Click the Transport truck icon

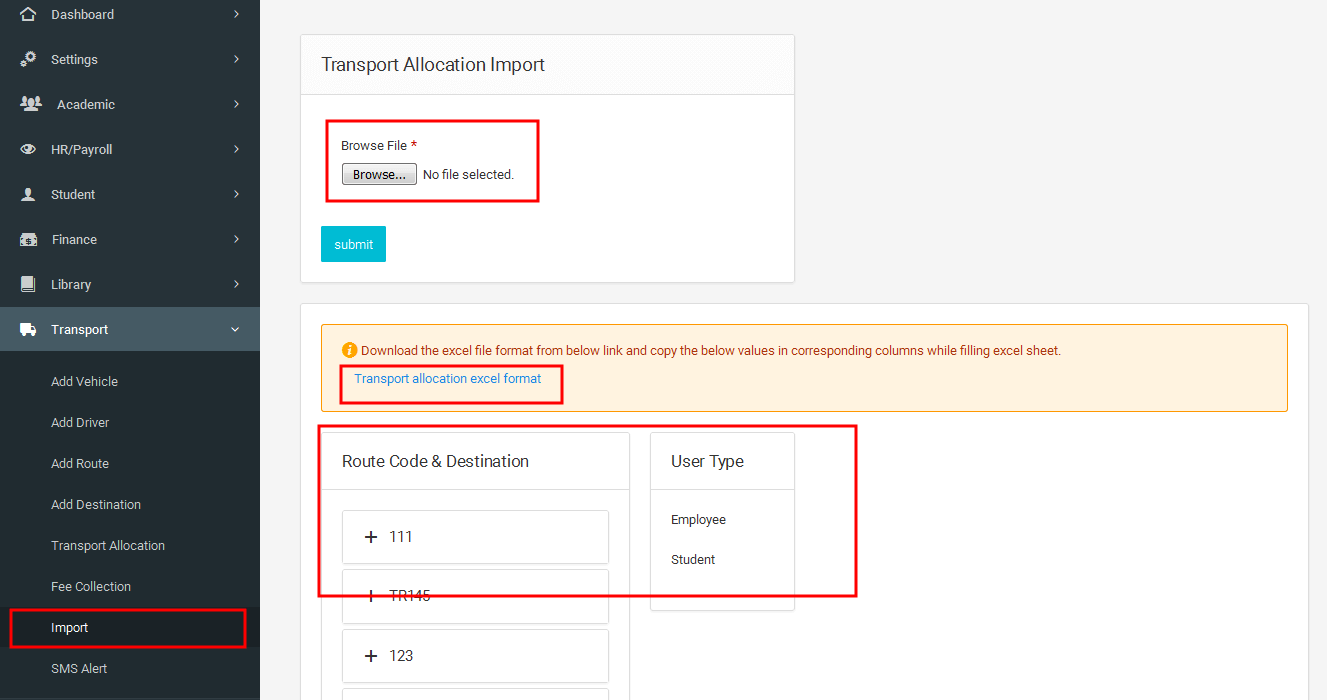(x=28, y=329)
